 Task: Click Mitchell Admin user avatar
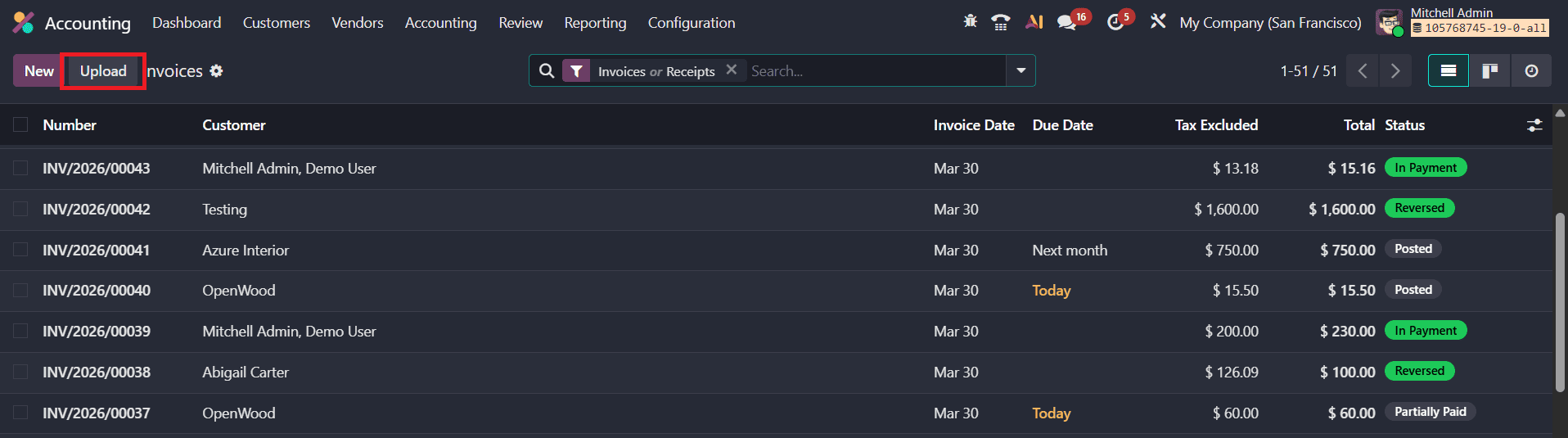(x=1389, y=23)
